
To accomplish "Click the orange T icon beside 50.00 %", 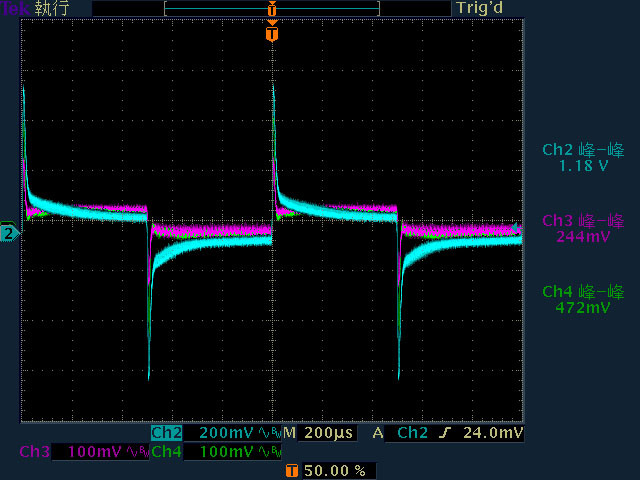I will click(x=292, y=471).
